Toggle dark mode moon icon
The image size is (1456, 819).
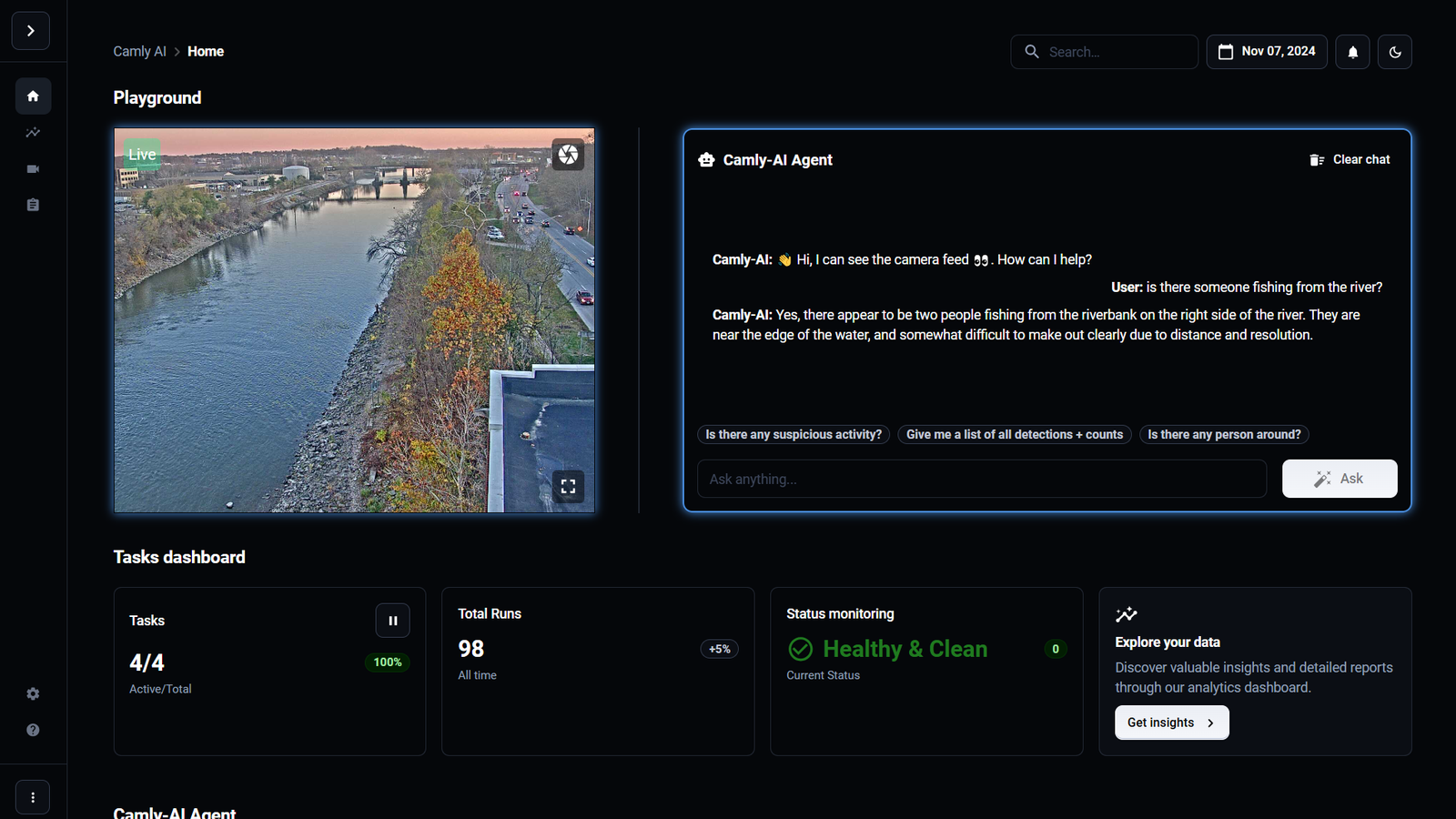pyautogui.click(x=1395, y=52)
